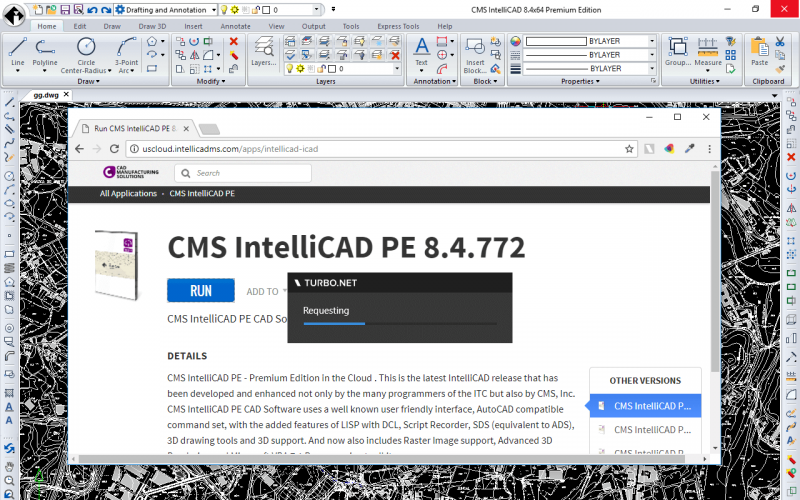Click the red X Delete icon in Modify panel

point(234,41)
